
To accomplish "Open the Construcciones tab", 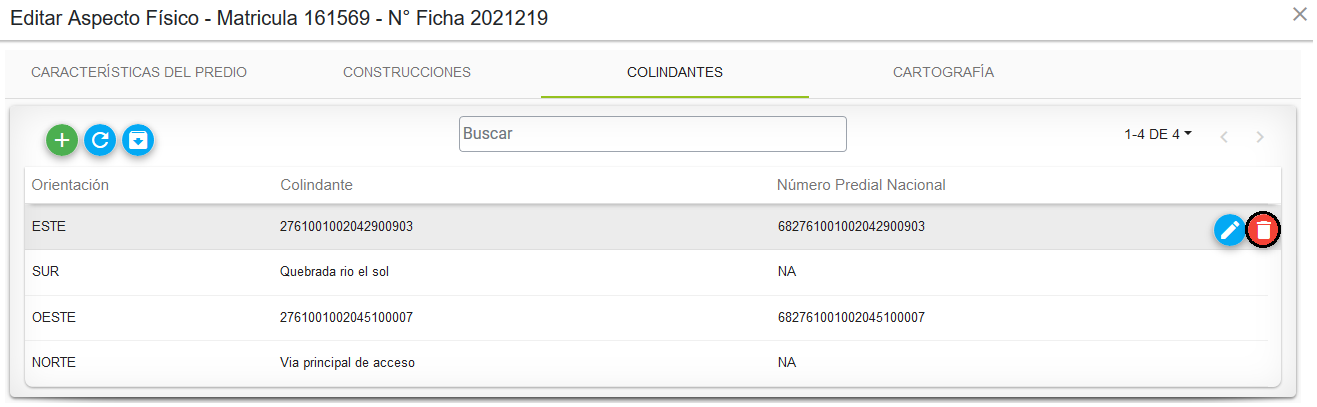I will (x=407, y=72).
